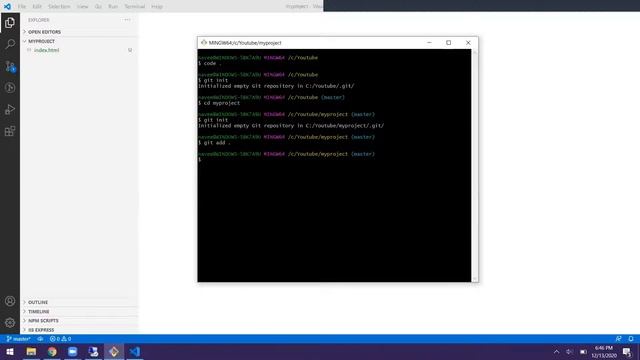The width and height of the screenshot is (640, 360).
Task: Open the Search view in activity bar
Action: [10, 44]
